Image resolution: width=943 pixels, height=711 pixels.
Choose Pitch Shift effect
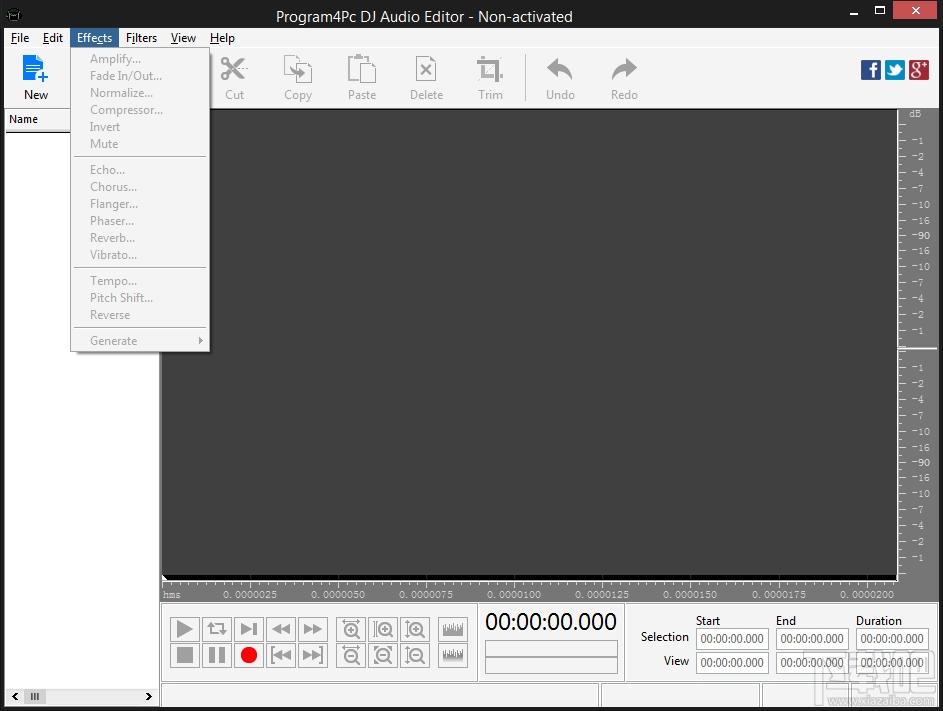140,298
